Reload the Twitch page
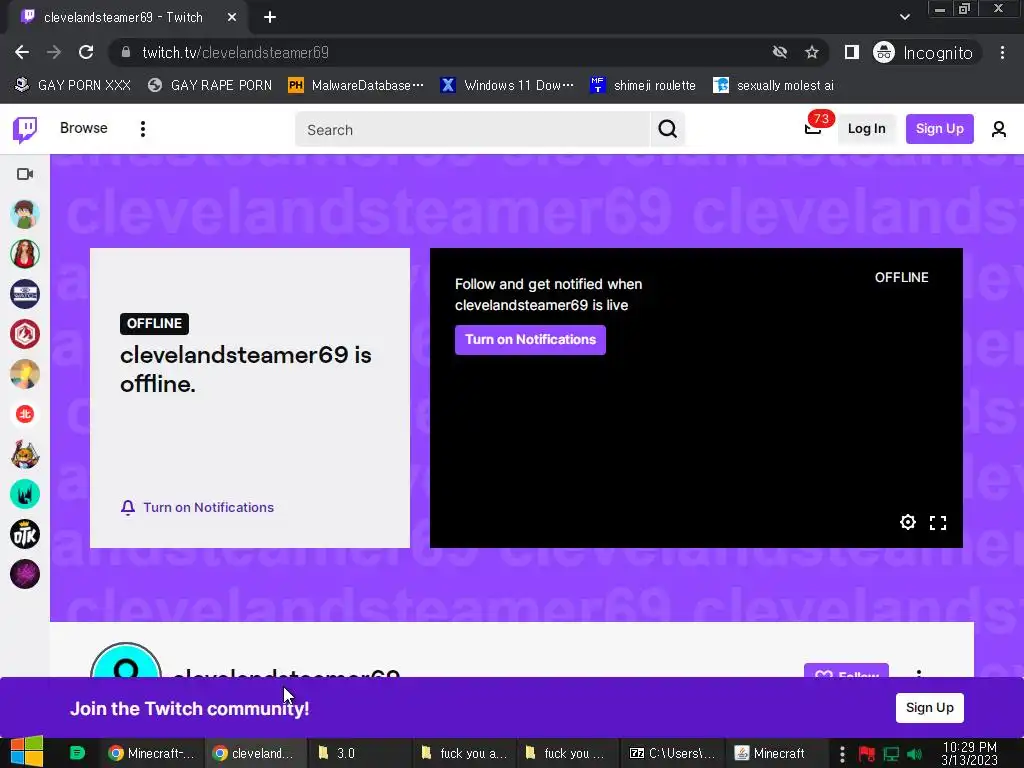Screen dimensions: 1024x768 point(86,52)
